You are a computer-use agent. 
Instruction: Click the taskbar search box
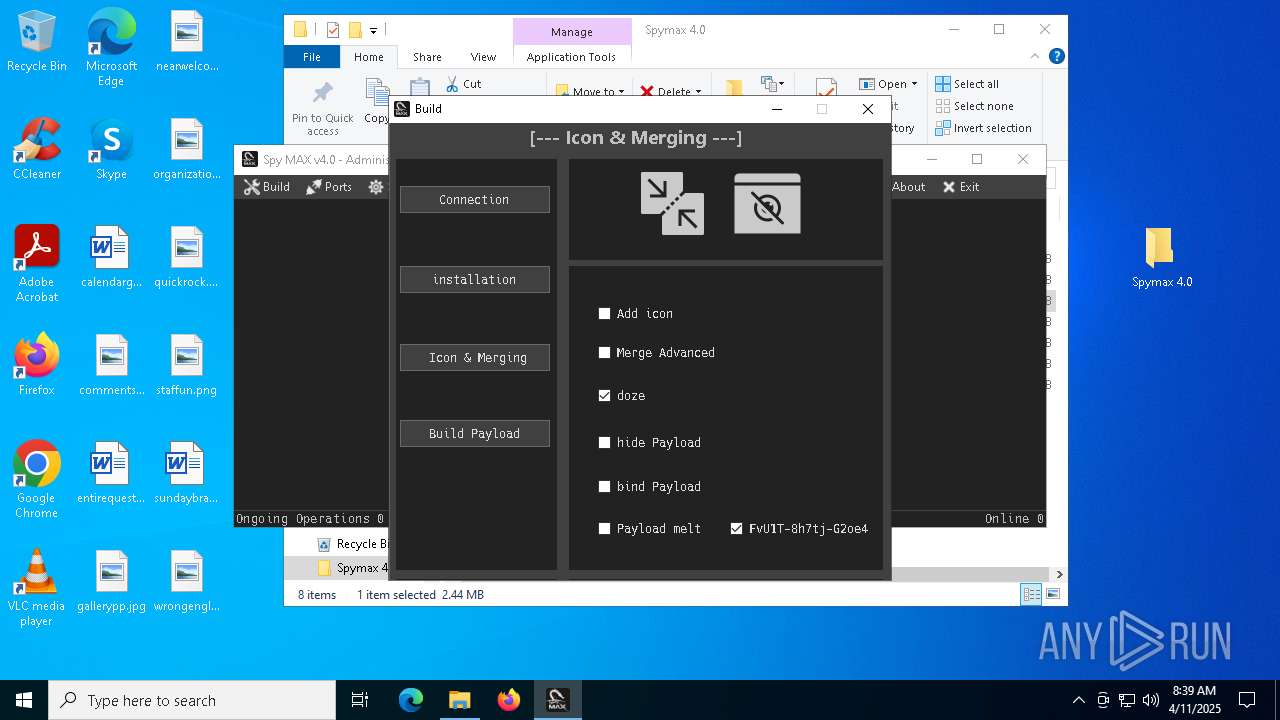[192, 700]
